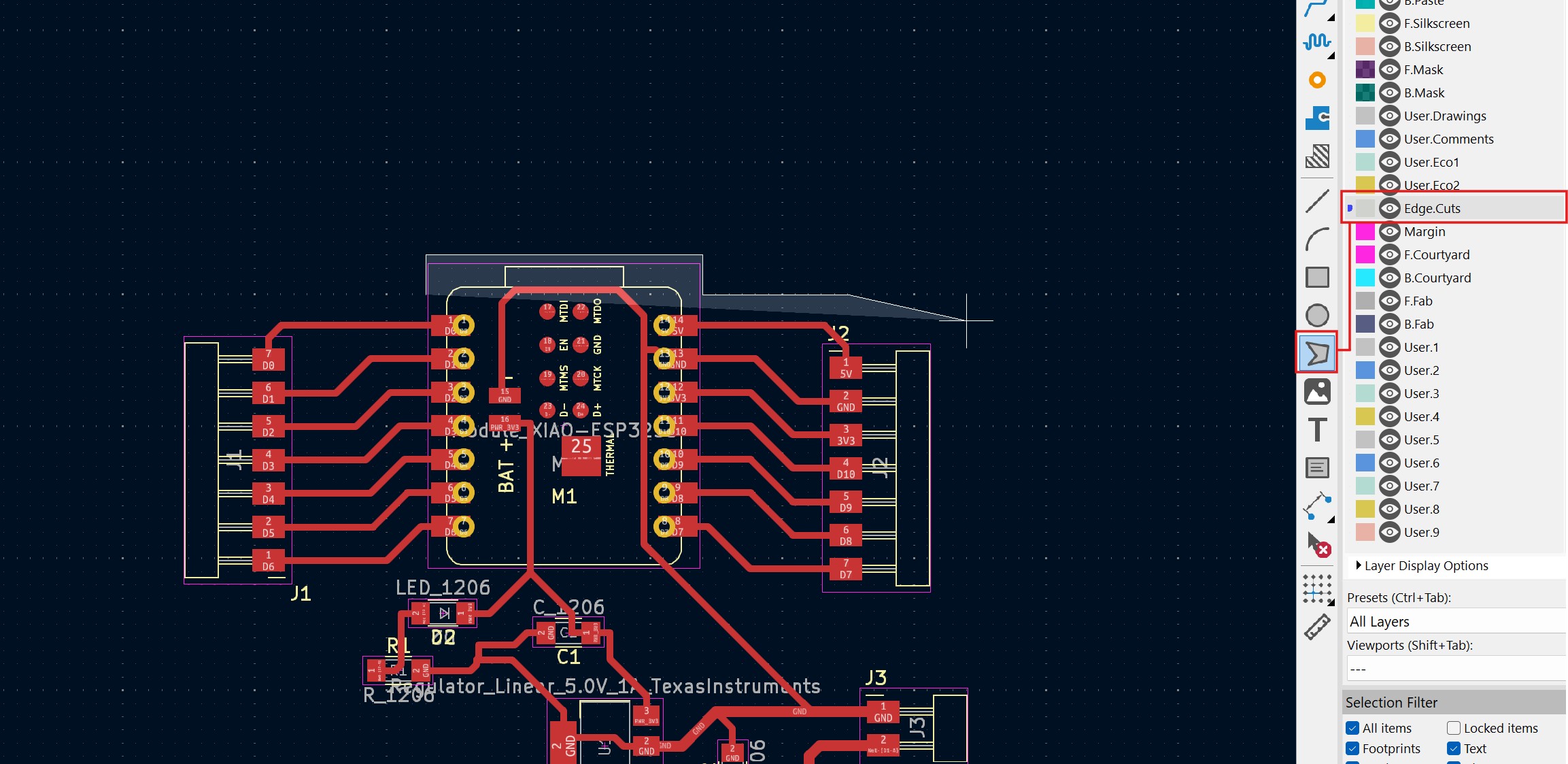Select the Tune Length tool
Image resolution: width=1568 pixels, height=764 pixels.
(1317, 42)
